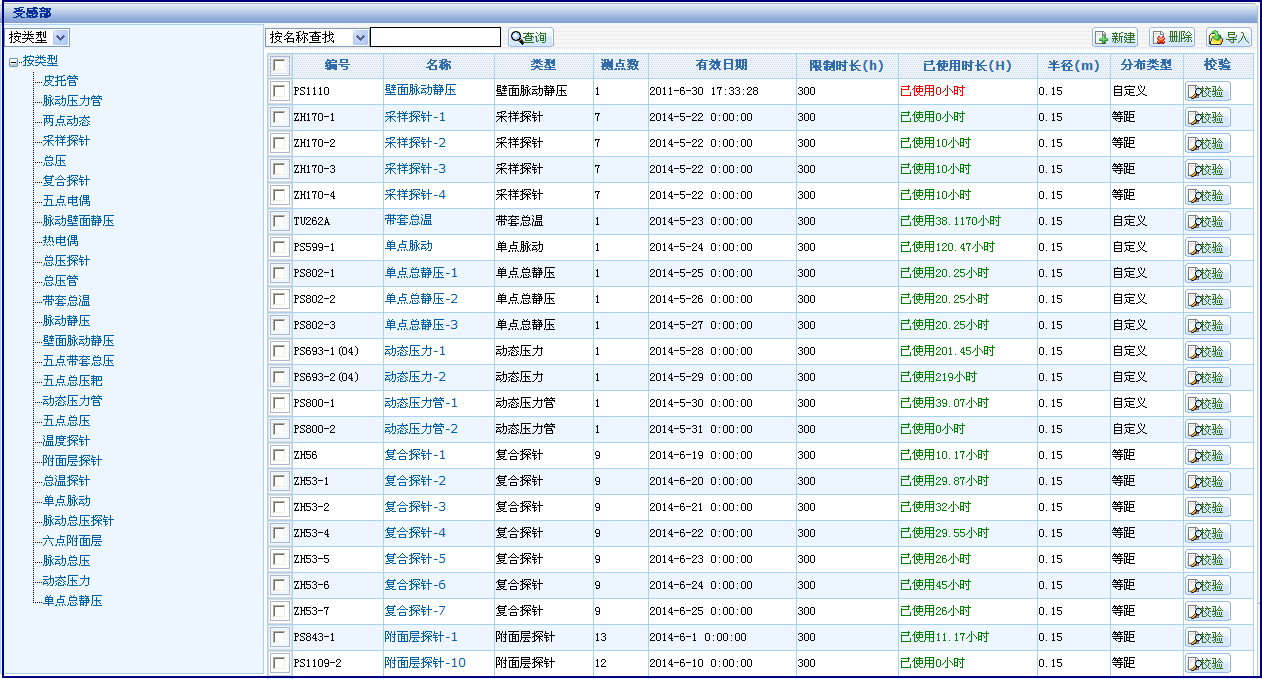Click 校验 button for row PS843-1
The image size is (1262, 679).
1208,637
